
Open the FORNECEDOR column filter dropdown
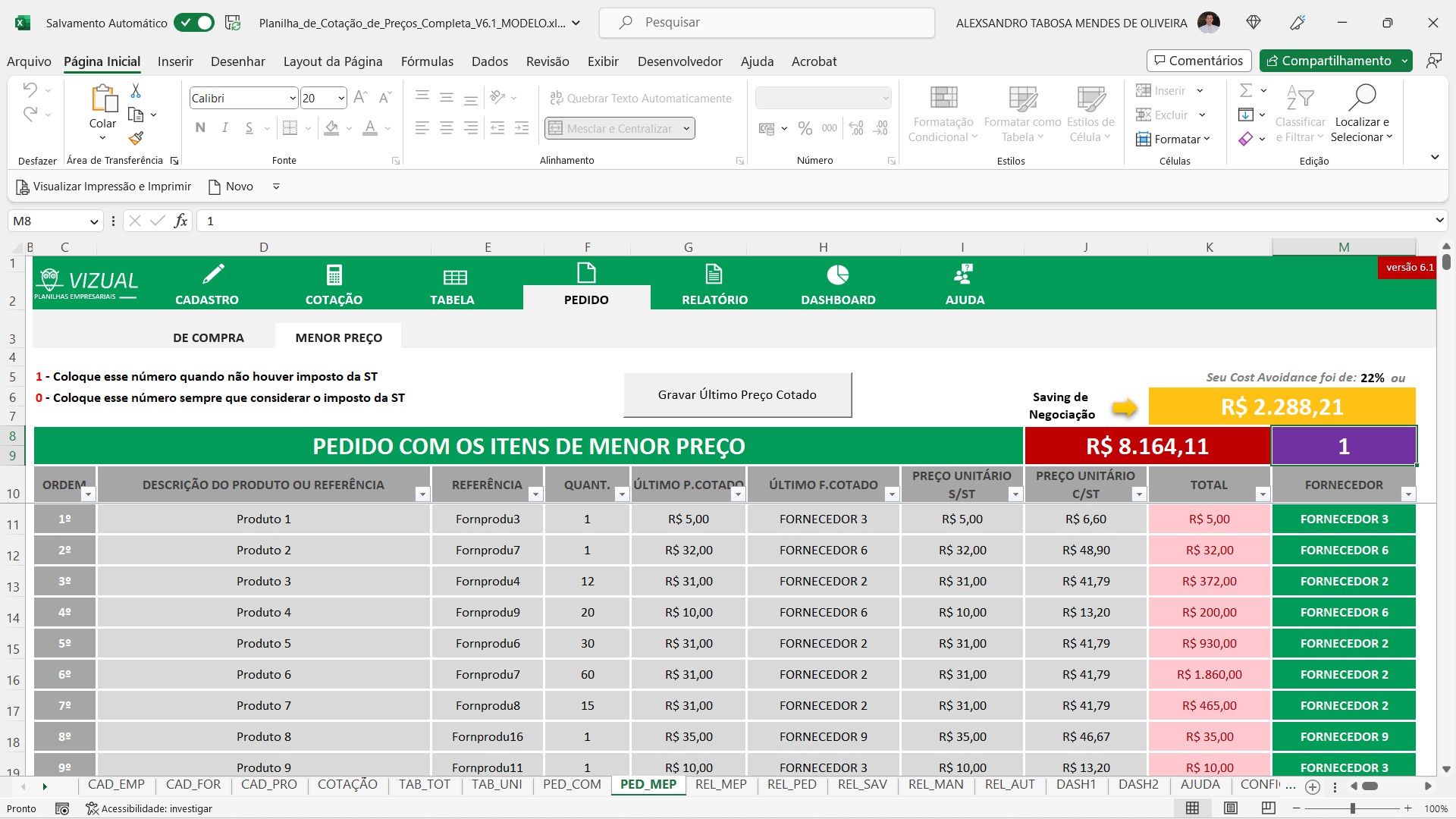point(1408,494)
